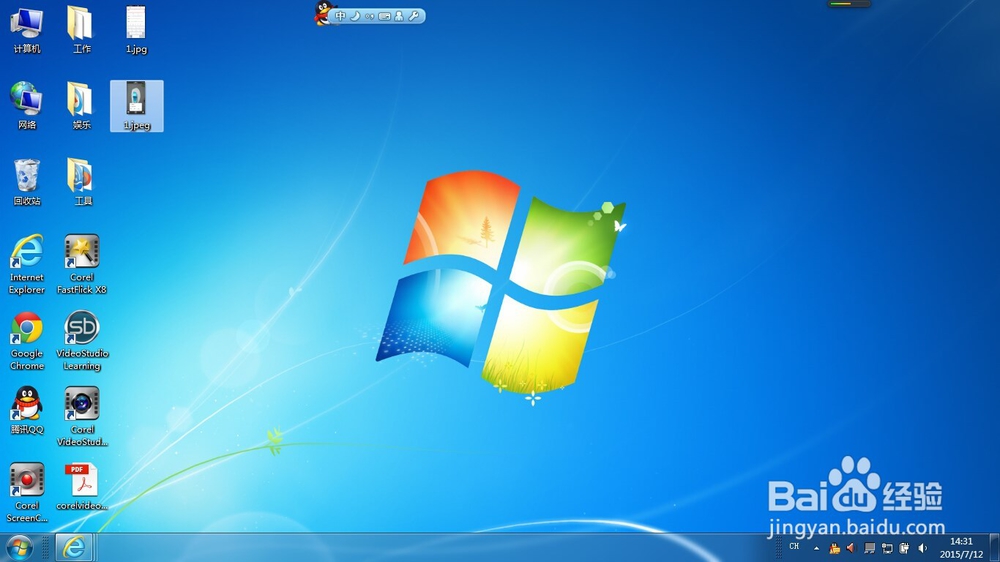The image size is (1000, 562).
Task: Select the Corel ScreenCap shortcut icon
Action: coord(27,492)
